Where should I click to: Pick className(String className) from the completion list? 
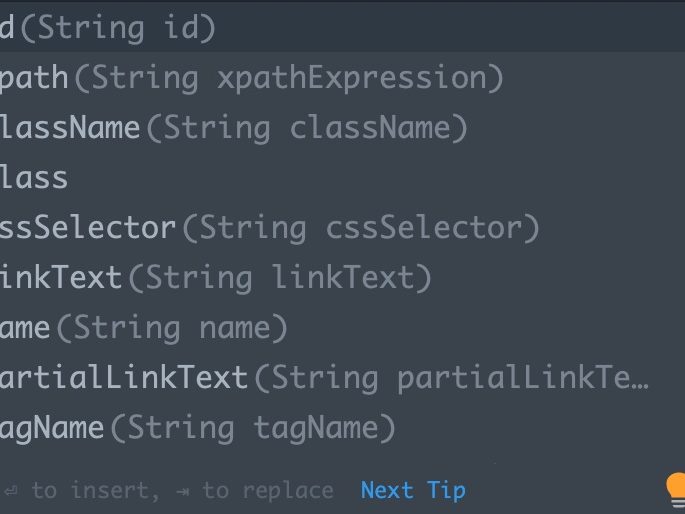[233, 128]
